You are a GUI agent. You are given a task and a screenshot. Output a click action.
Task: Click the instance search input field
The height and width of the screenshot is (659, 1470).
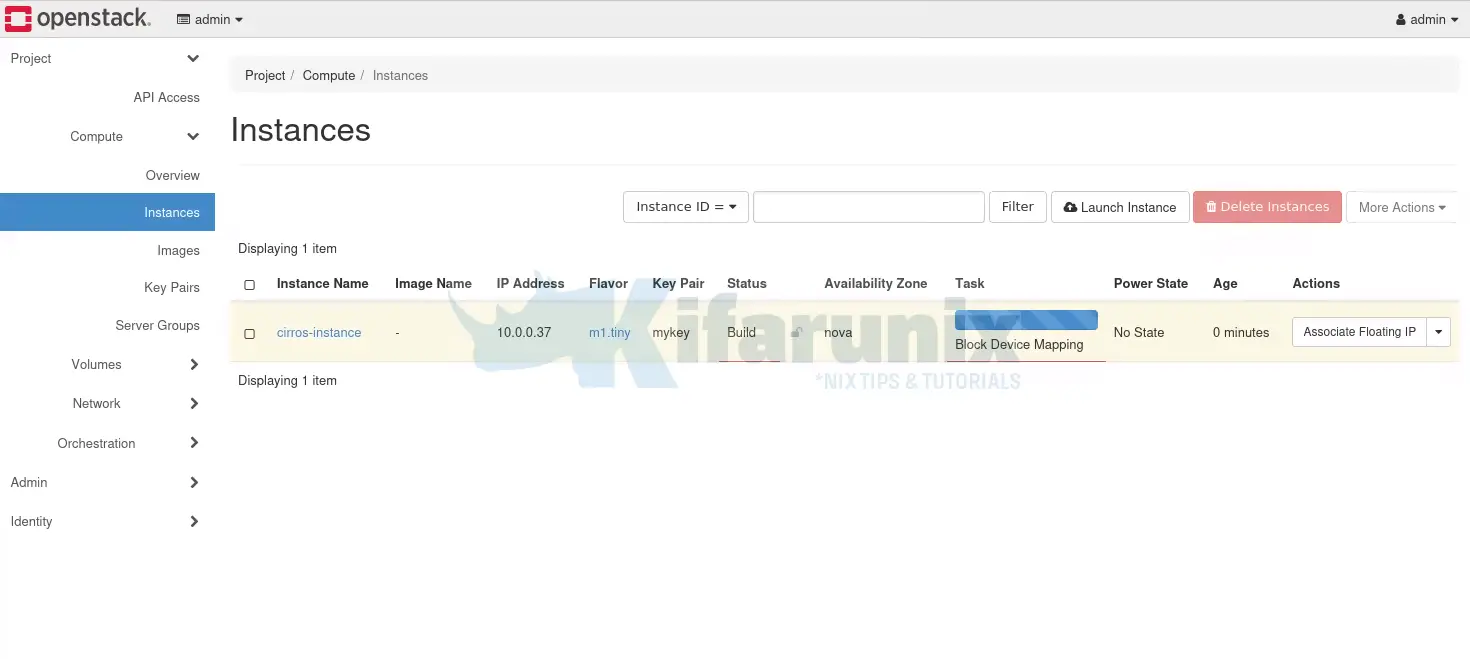[x=868, y=207]
